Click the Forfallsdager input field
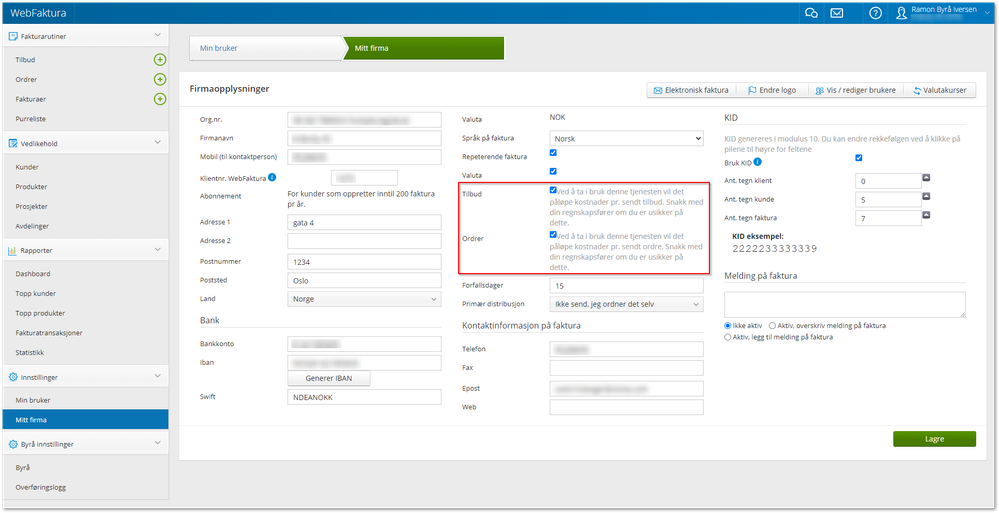This screenshot has width=999, height=513. click(x=626, y=285)
